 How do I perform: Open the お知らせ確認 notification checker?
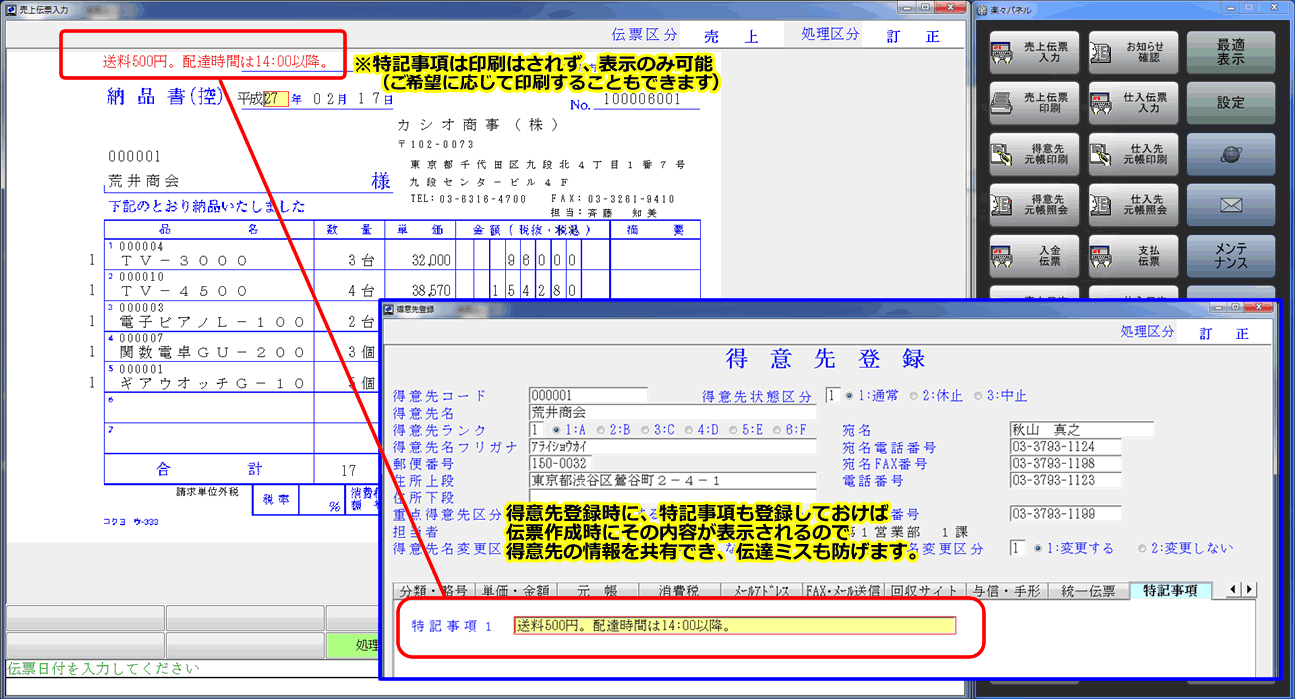pyautogui.click(x=1135, y=51)
